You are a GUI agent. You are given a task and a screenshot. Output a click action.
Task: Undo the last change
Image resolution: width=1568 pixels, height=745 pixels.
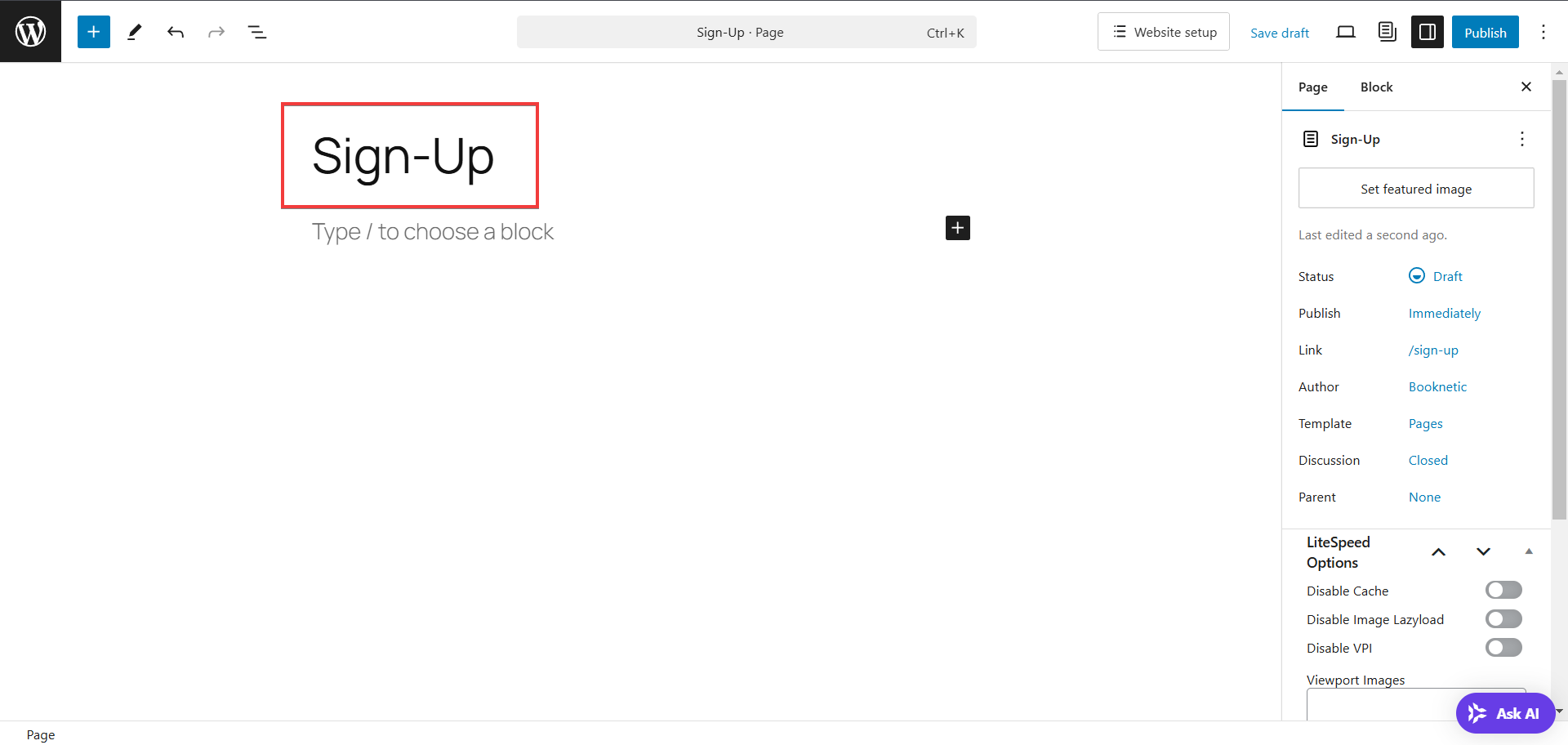pyautogui.click(x=176, y=32)
